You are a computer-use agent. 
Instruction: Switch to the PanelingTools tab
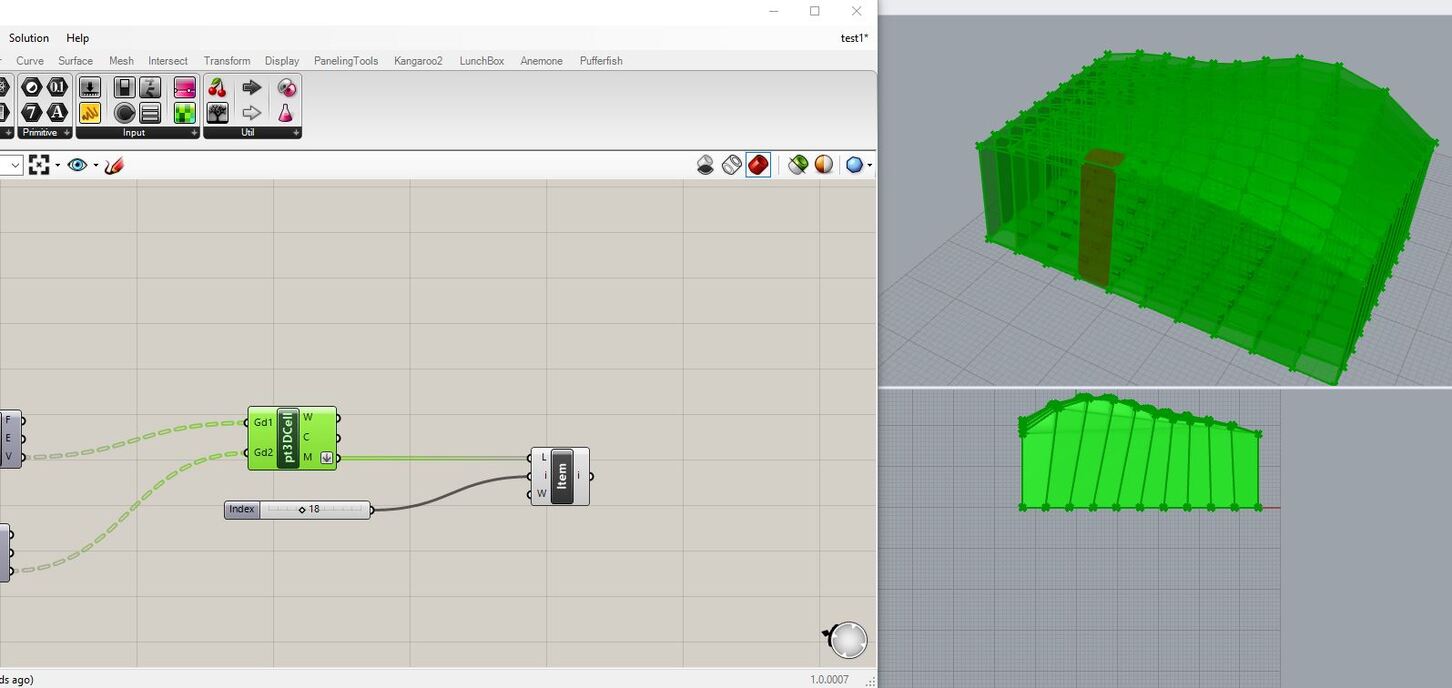[345, 61]
